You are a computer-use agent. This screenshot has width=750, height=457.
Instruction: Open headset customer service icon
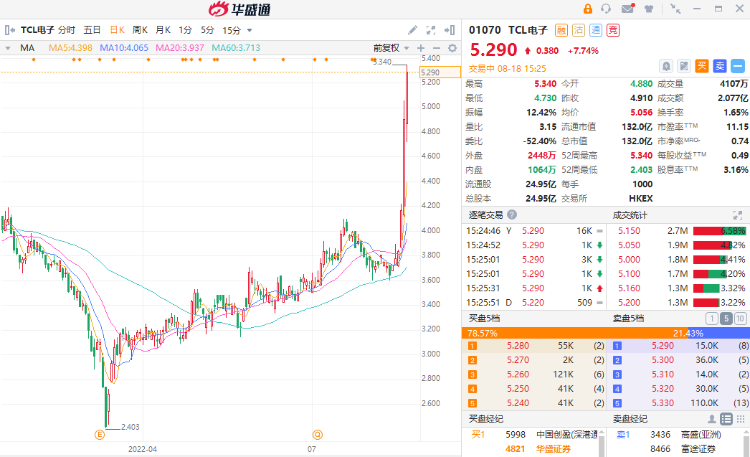point(605,9)
